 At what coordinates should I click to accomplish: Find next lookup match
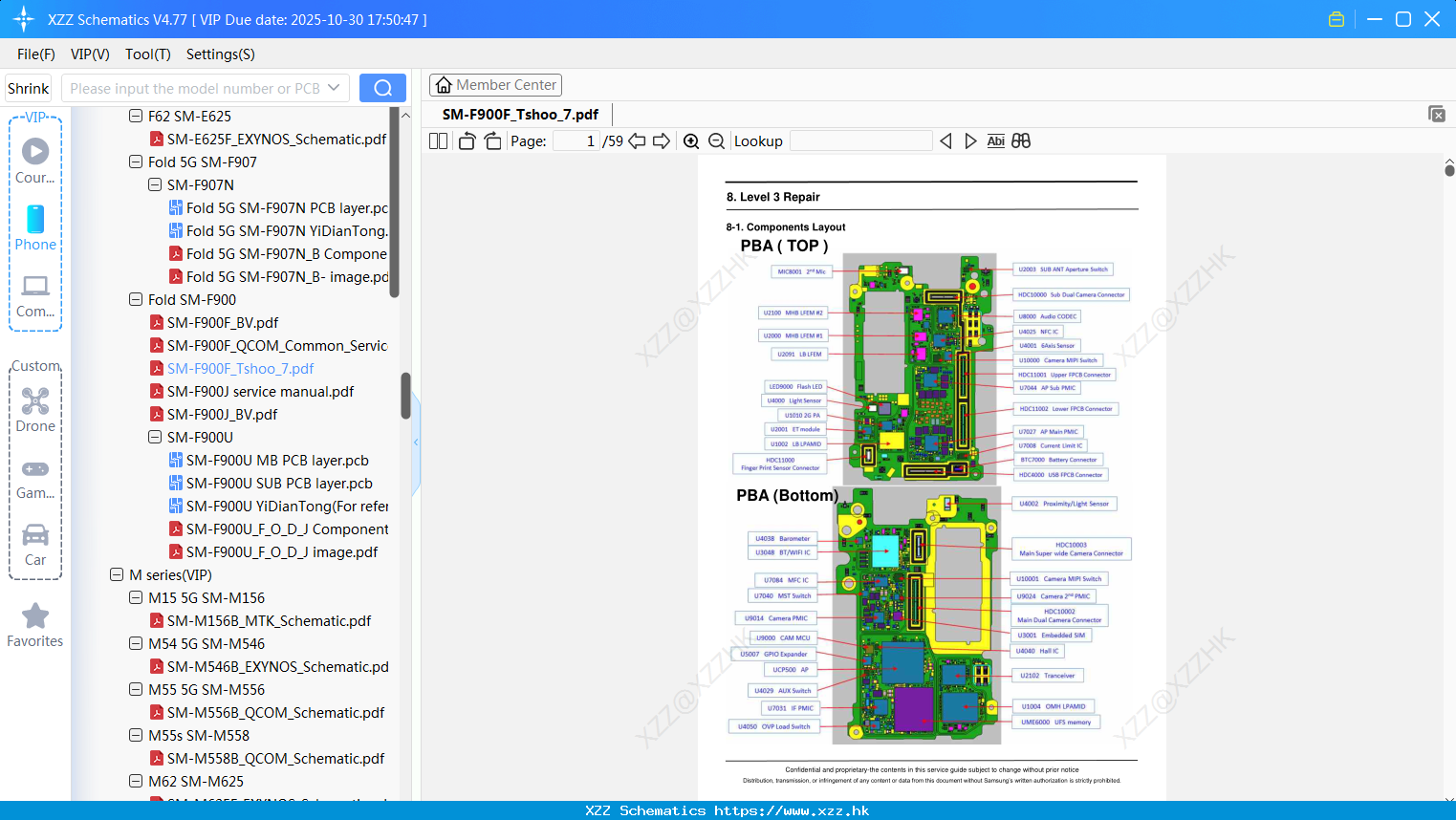pos(970,140)
